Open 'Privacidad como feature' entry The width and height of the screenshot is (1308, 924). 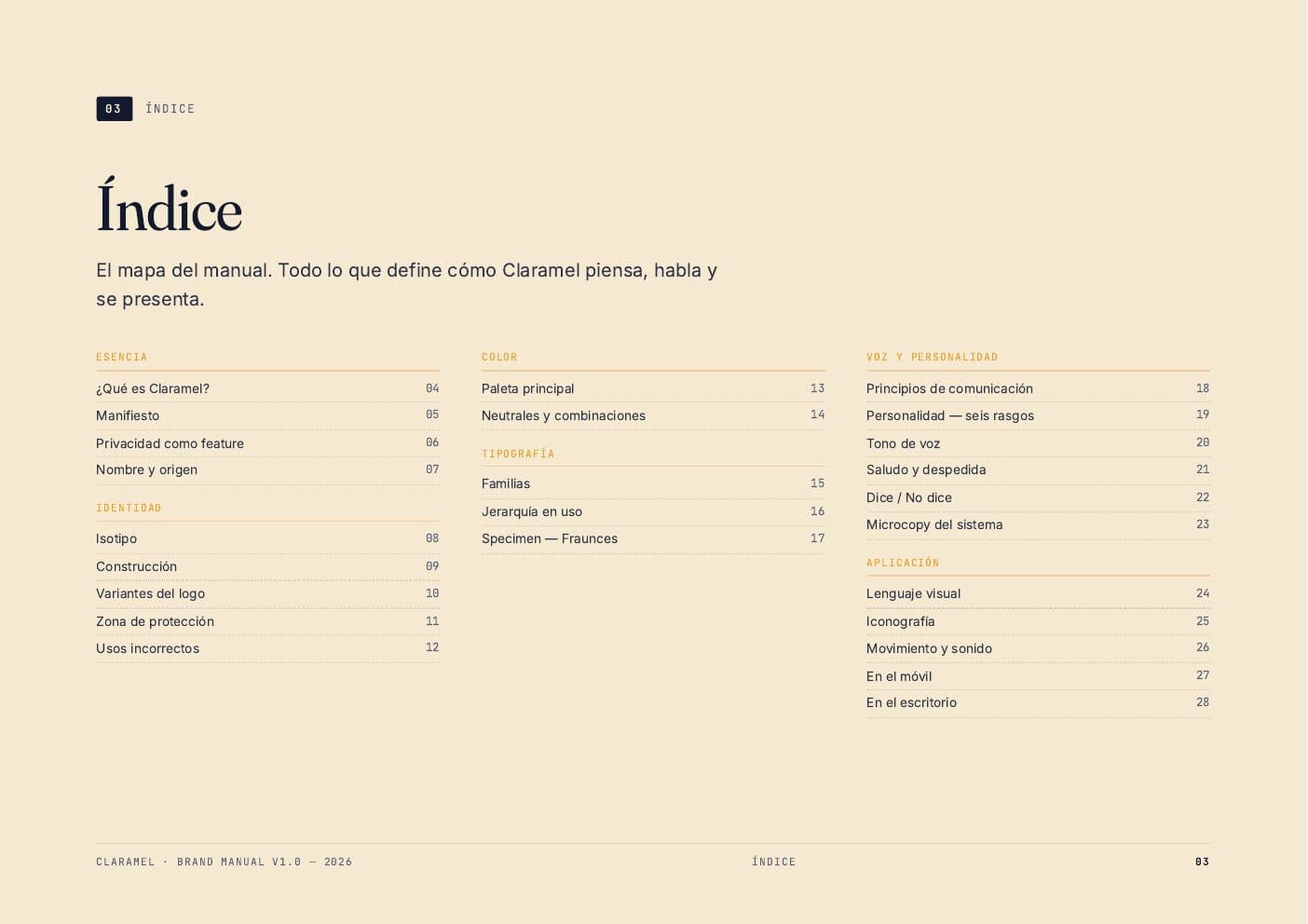(170, 443)
